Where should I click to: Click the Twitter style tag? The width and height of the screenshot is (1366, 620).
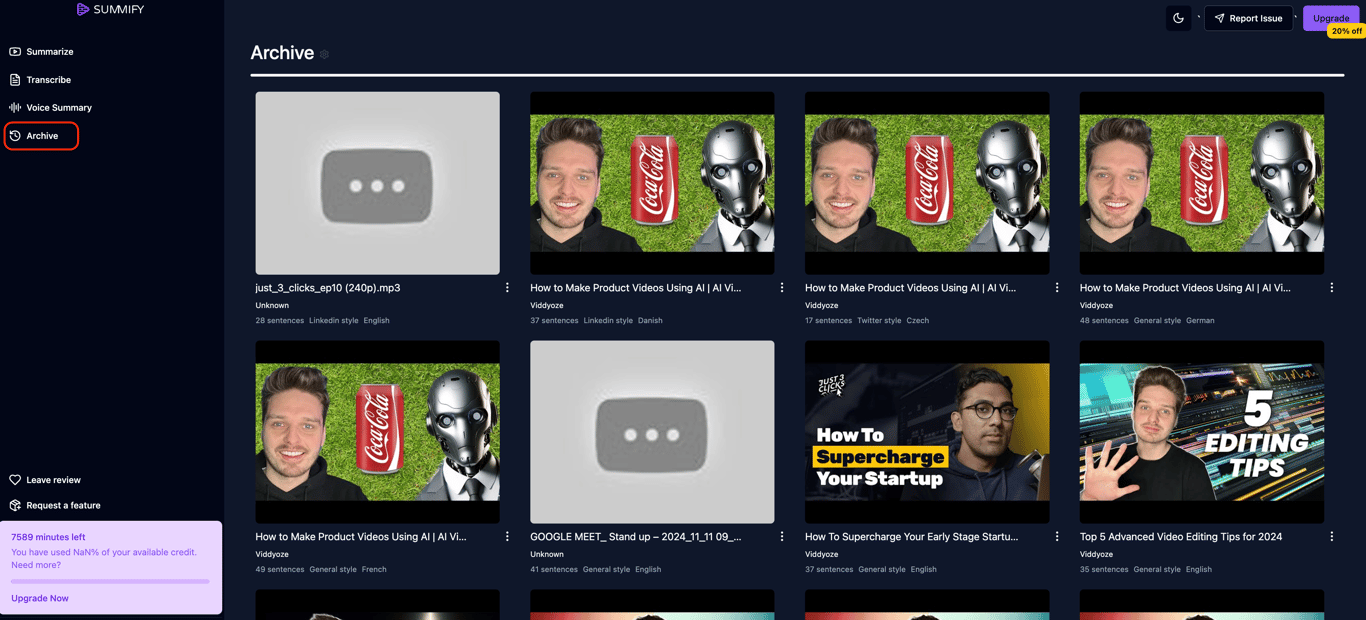879,321
